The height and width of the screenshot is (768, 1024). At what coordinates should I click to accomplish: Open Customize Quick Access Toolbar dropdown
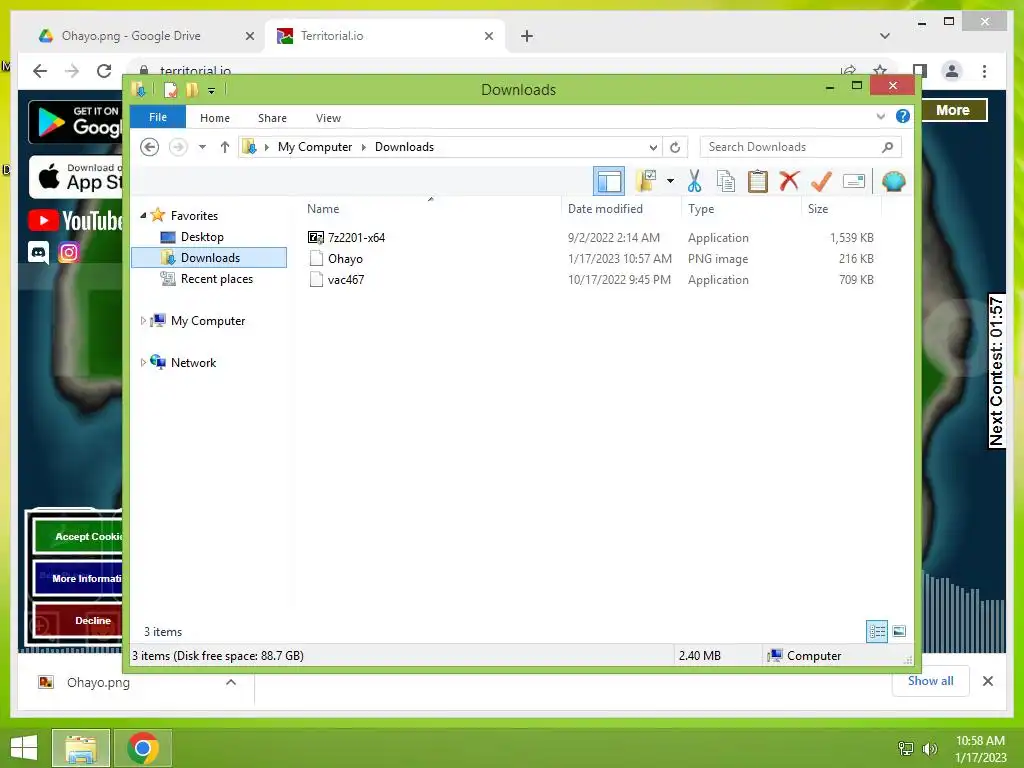pyautogui.click(x=212, y=91)
